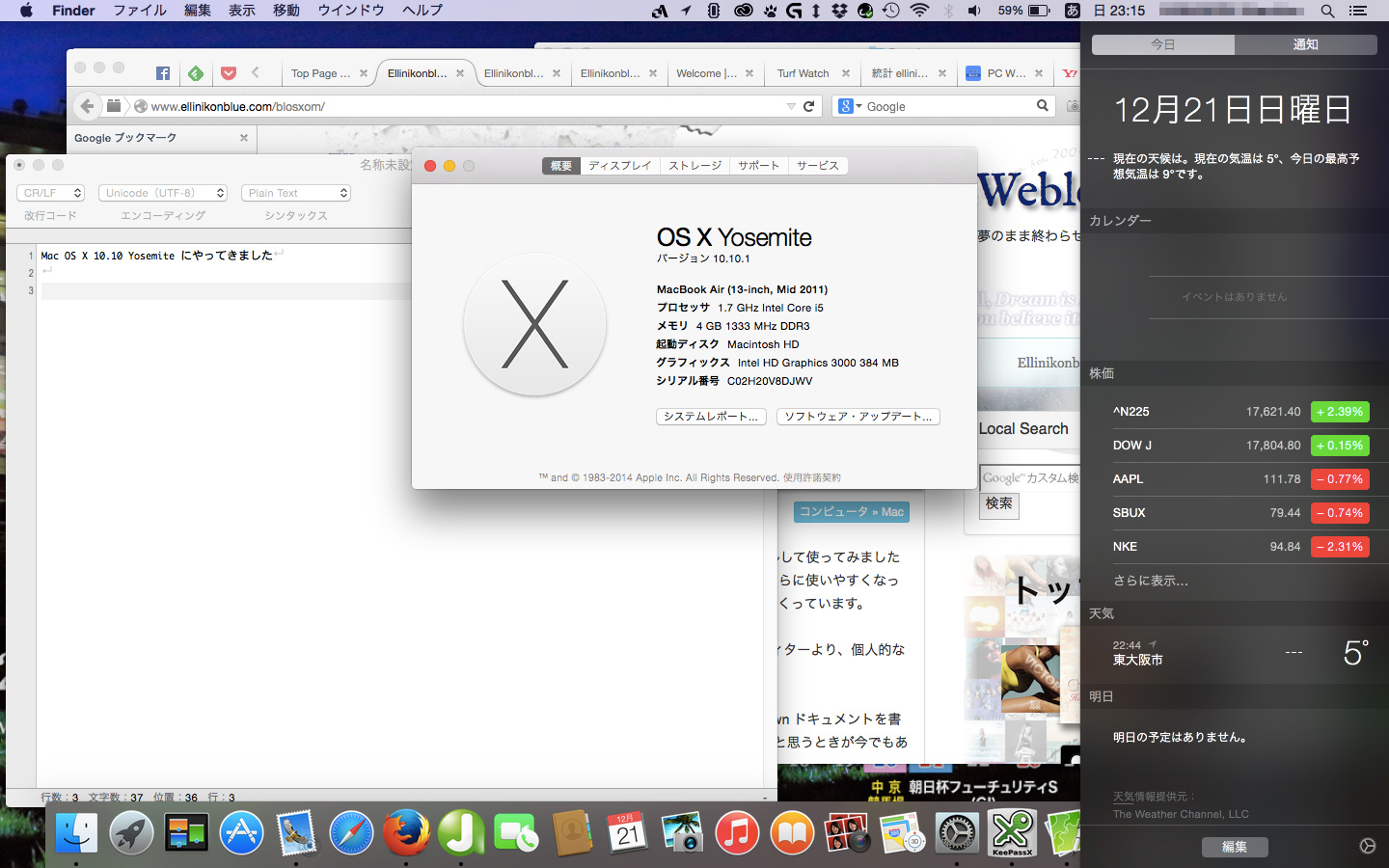
Task: Click さらに表示... under stocks
Action: 1151,581
